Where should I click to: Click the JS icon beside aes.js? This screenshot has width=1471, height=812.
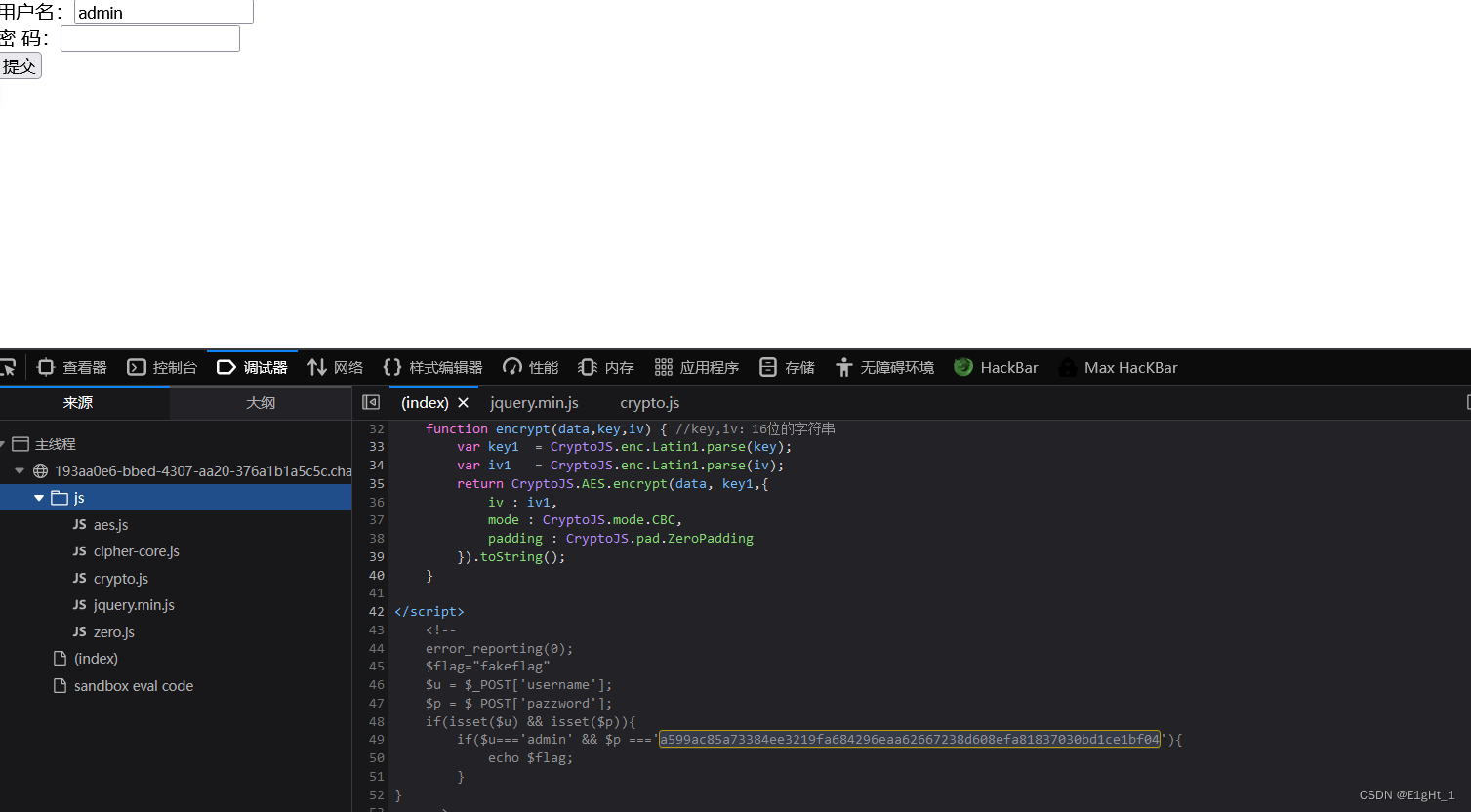tap(80, 524)
